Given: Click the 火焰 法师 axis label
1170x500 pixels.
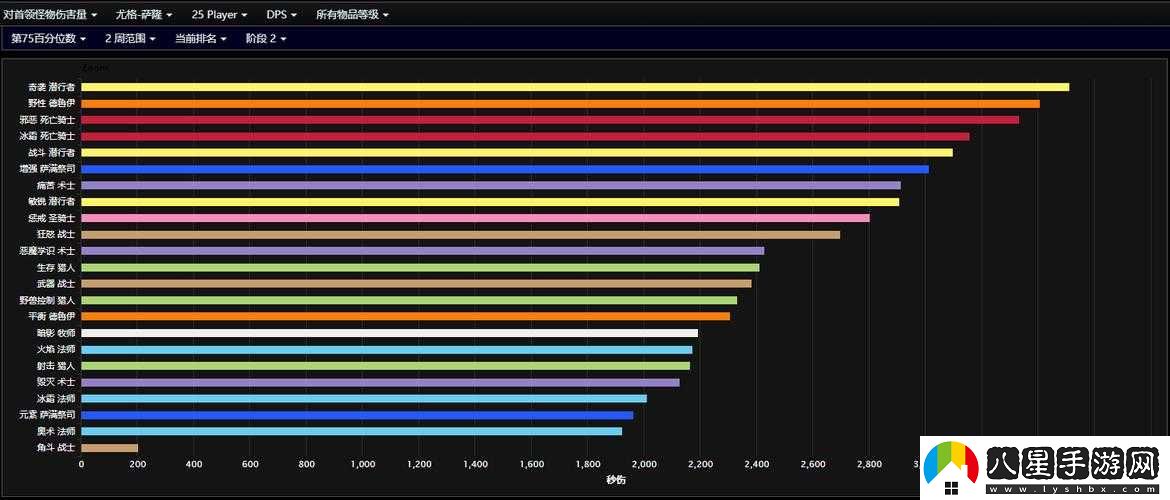Looking at the screenshot, I should click(x=55, y=349).
